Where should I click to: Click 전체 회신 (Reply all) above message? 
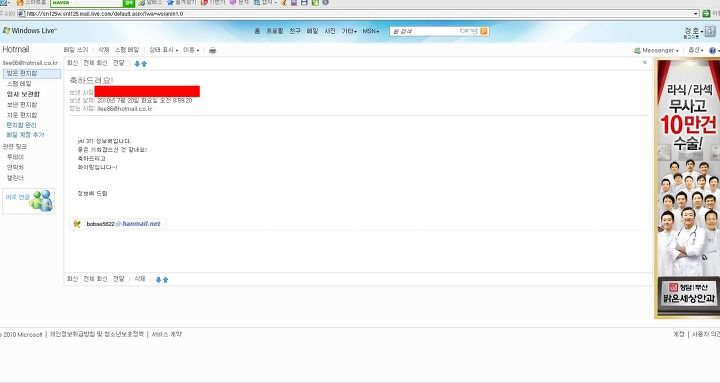(x=95, y=63)
